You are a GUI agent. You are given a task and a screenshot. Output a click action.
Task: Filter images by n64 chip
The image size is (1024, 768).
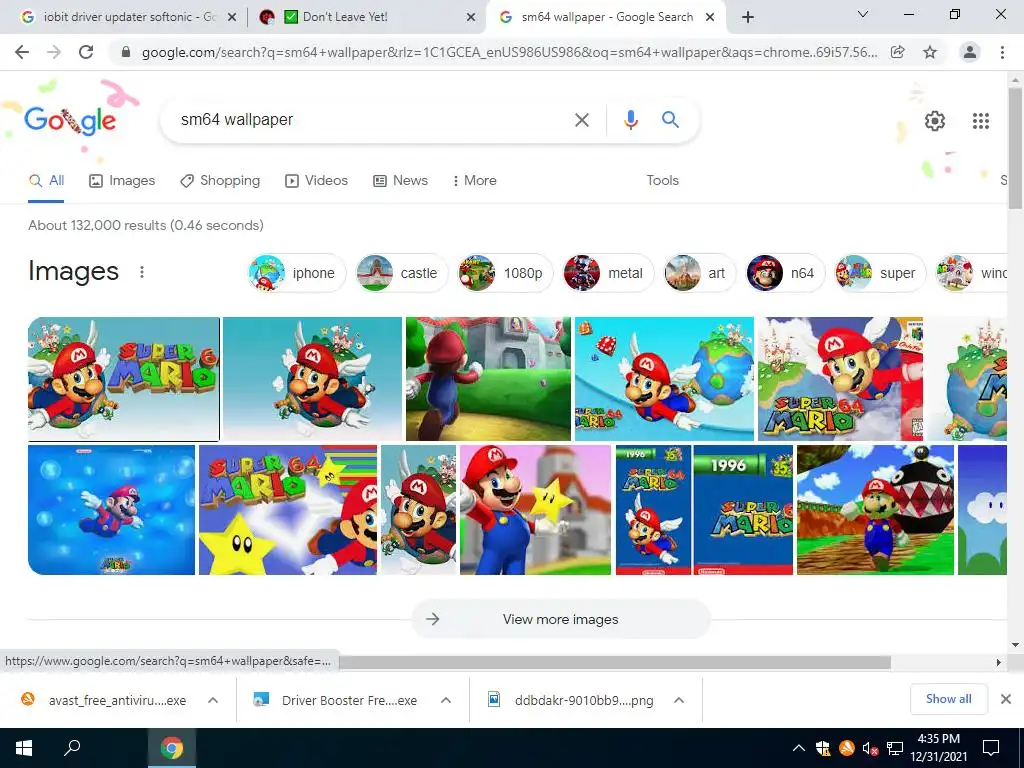coord(785,273)
